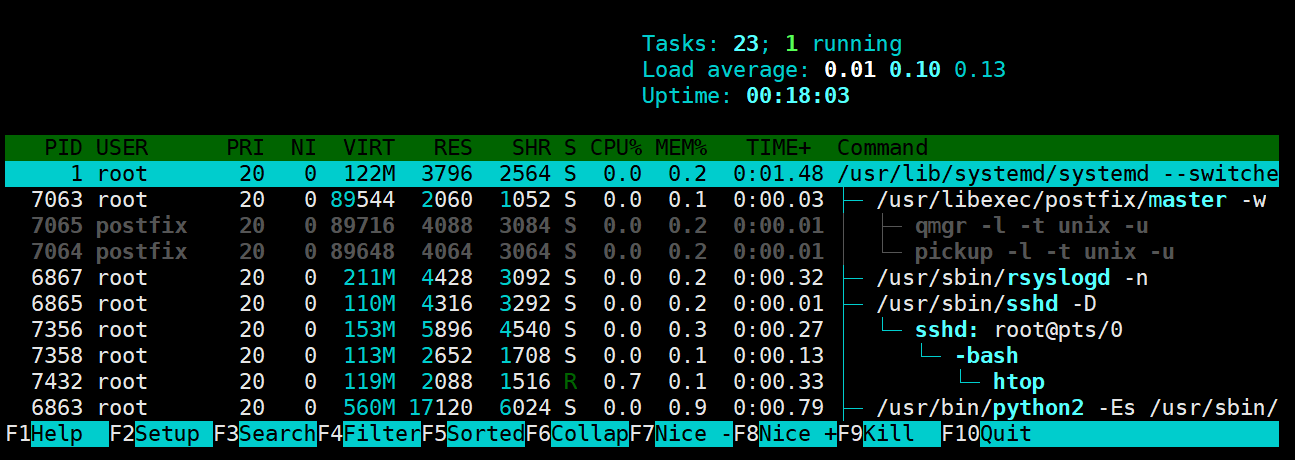
Task: Sort by the MEM% column header
Action: coord(681,148)
